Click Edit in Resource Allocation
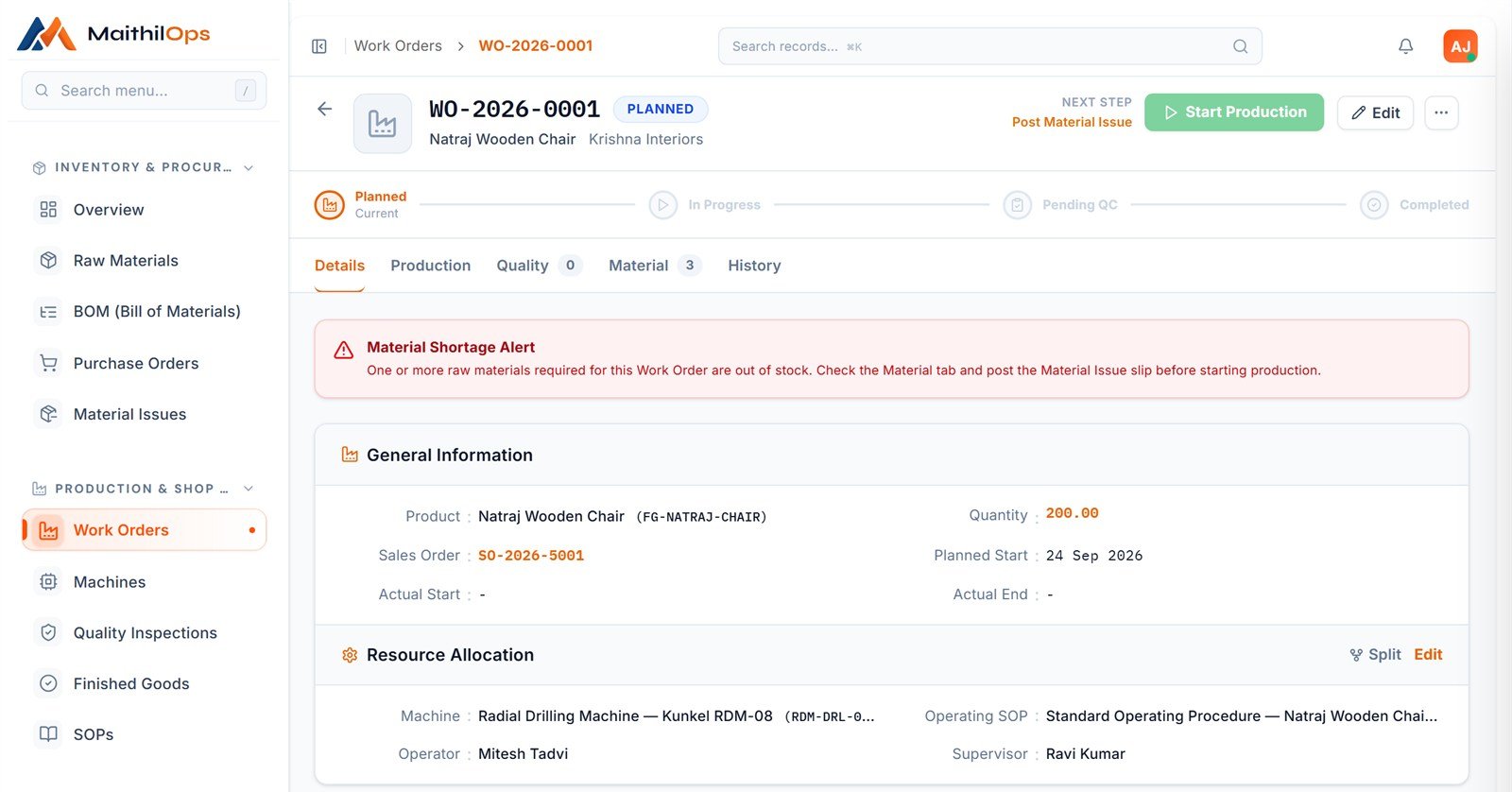Screen dimensions: 1512x792 1428,654
